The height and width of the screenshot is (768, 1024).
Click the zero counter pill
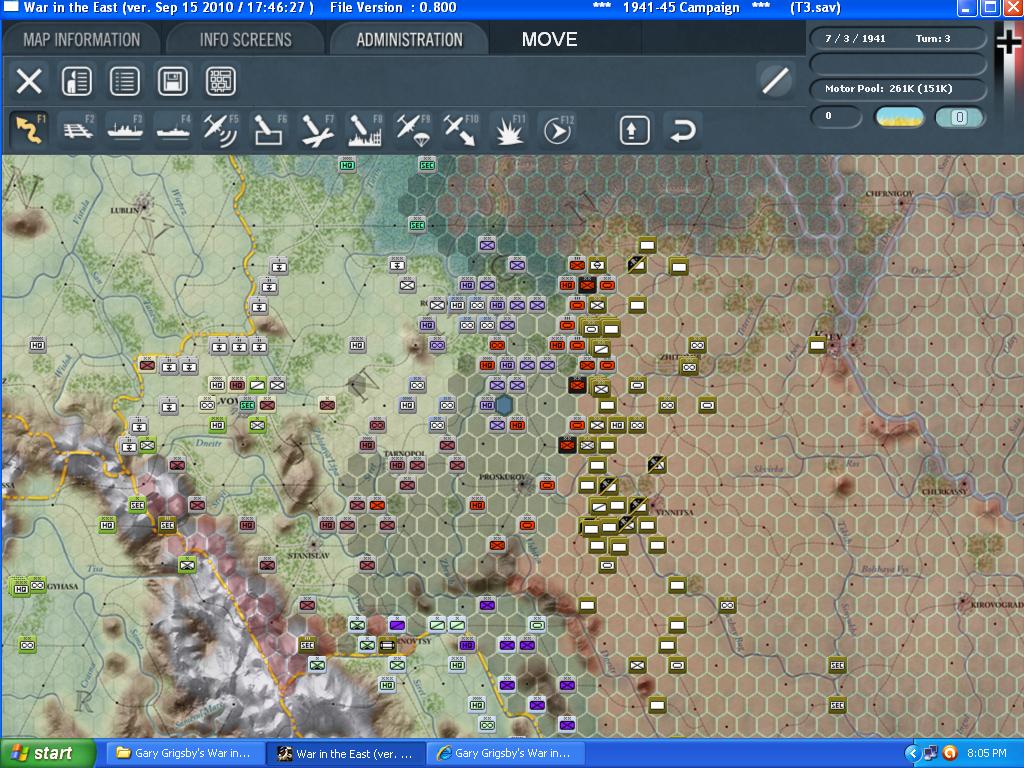click(836, 116)
